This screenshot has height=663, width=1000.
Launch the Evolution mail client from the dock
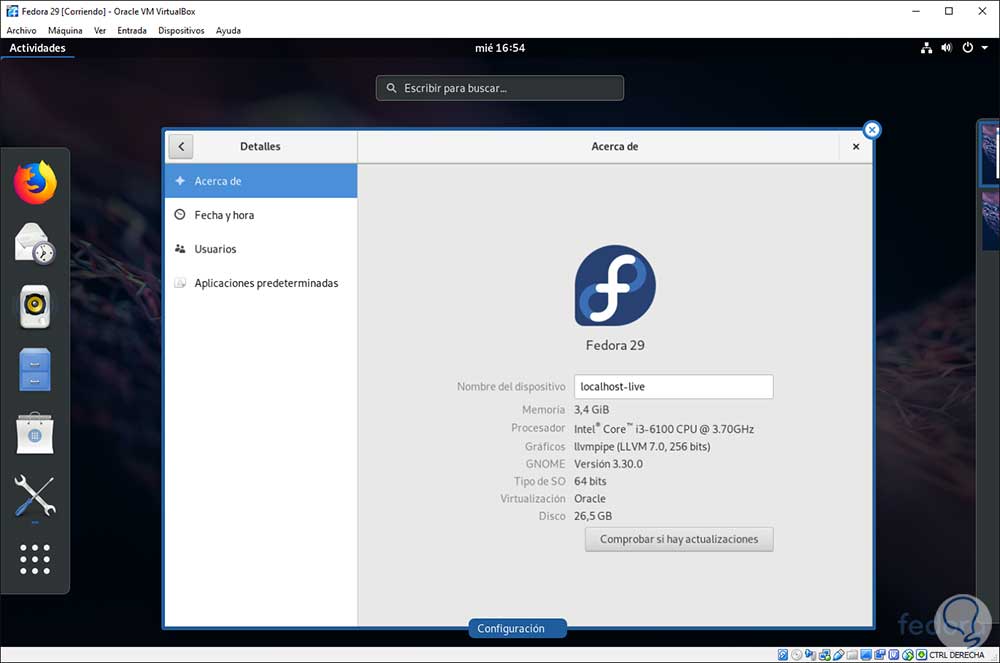[x=35, y=243]
